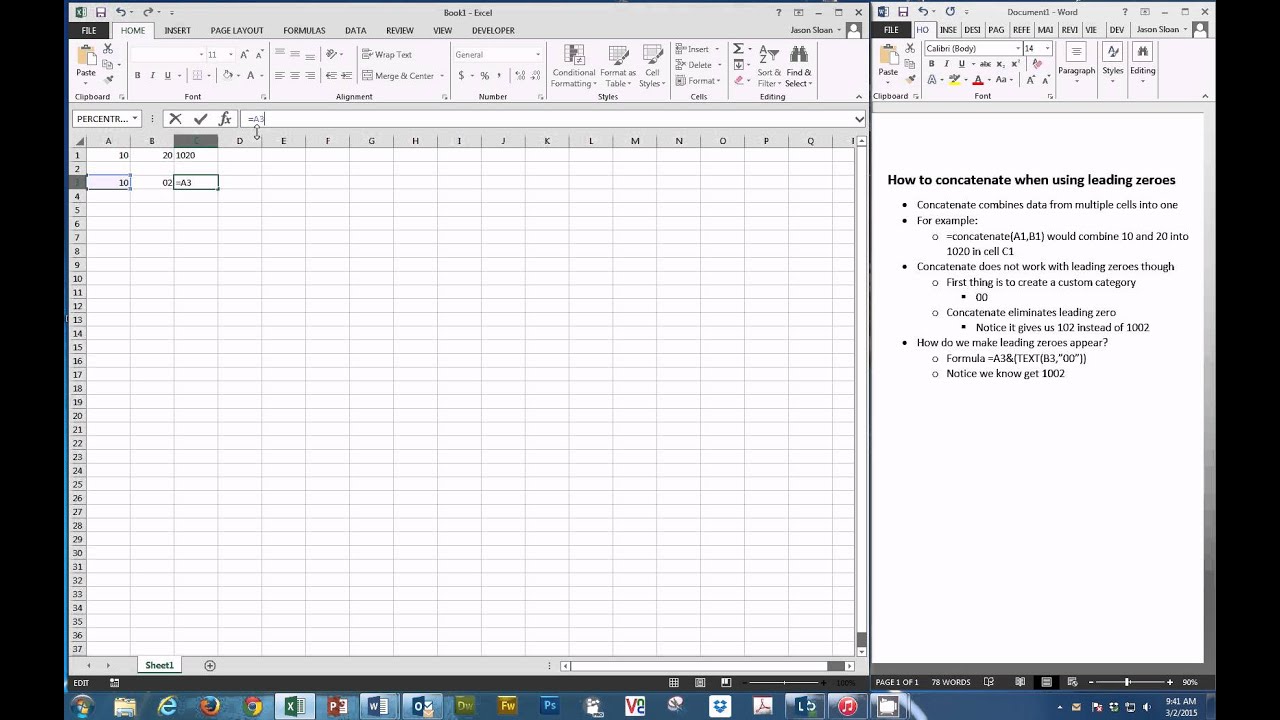
Task: Open the Word font size 14 dropdown
Action: pyautogui.click(x=1046, y=48)
